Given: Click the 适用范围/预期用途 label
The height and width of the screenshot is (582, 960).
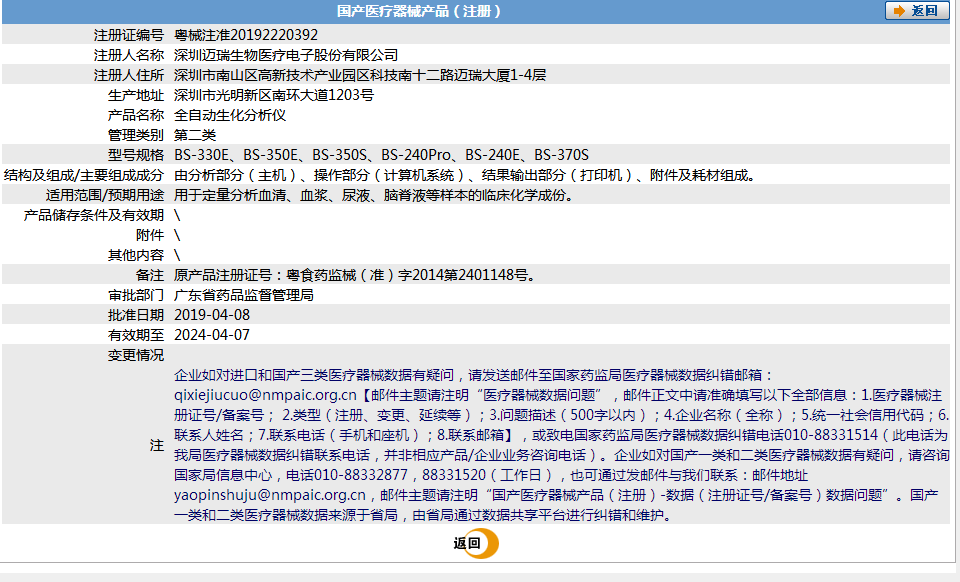Looking at the screenshot, I should [x=105, y=195].
